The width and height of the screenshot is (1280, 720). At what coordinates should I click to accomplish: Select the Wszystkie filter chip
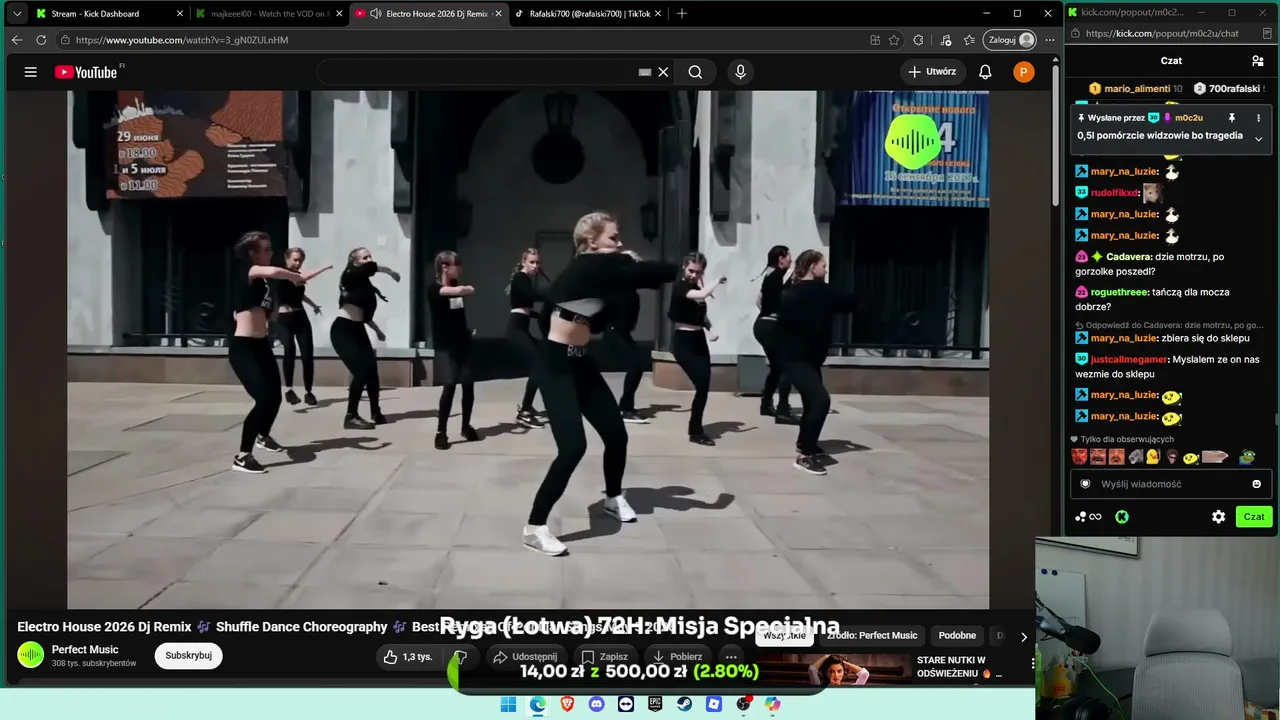tap(784, 636)
